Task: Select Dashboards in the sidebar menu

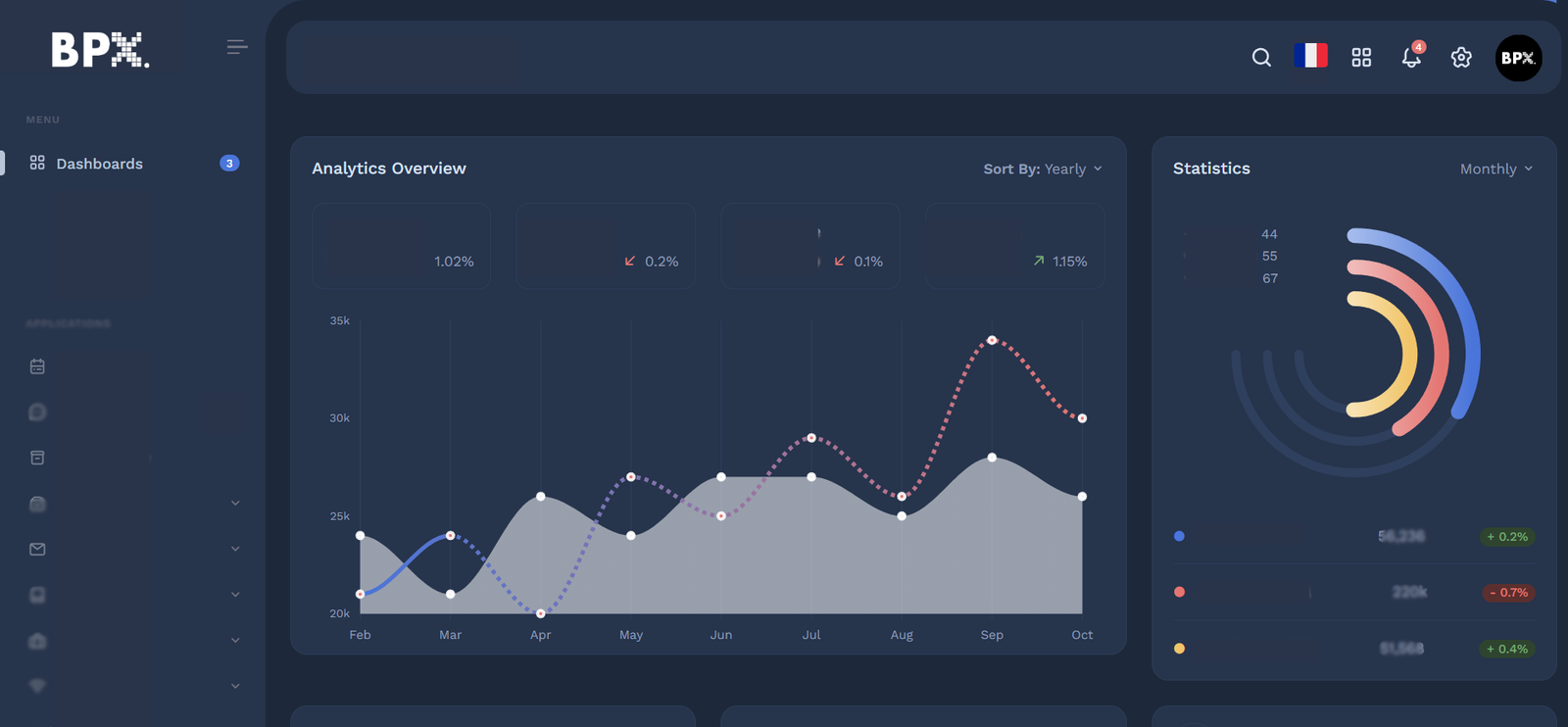Action: (99, 164)
